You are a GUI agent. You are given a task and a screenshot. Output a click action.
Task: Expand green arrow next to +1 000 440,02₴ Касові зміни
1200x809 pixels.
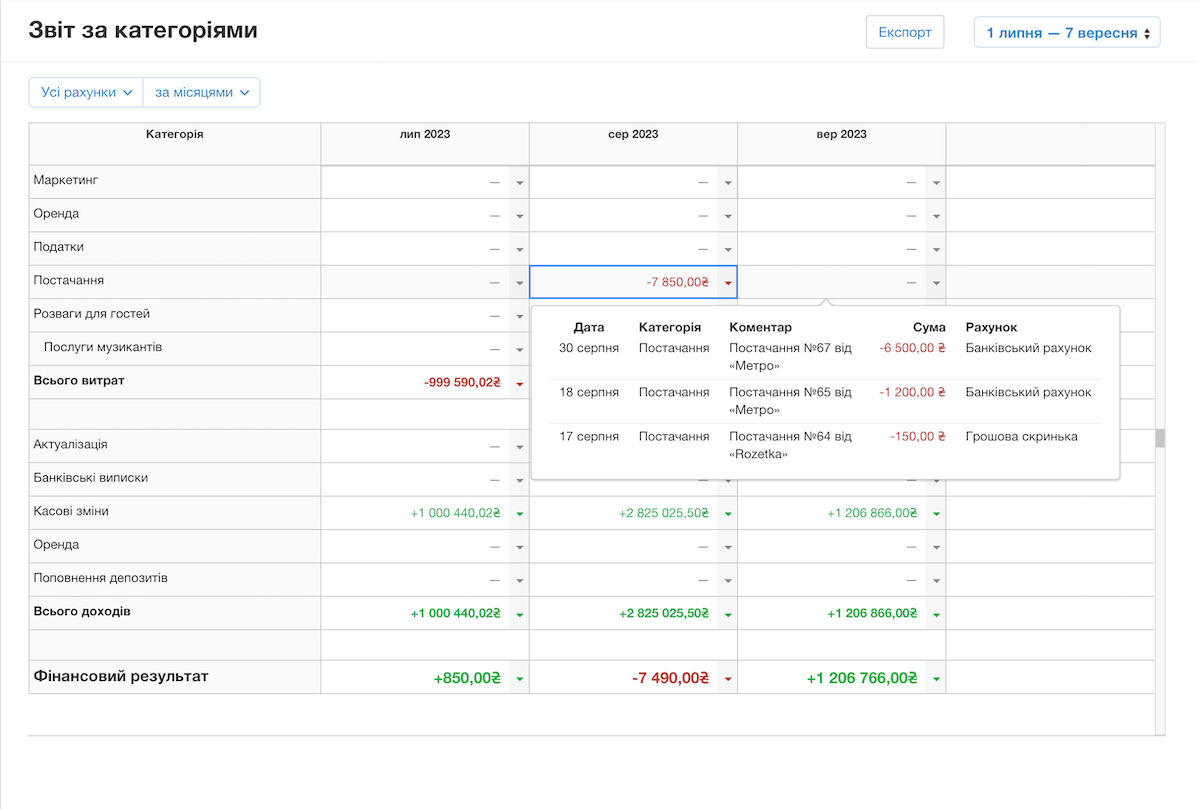point(519,513)
